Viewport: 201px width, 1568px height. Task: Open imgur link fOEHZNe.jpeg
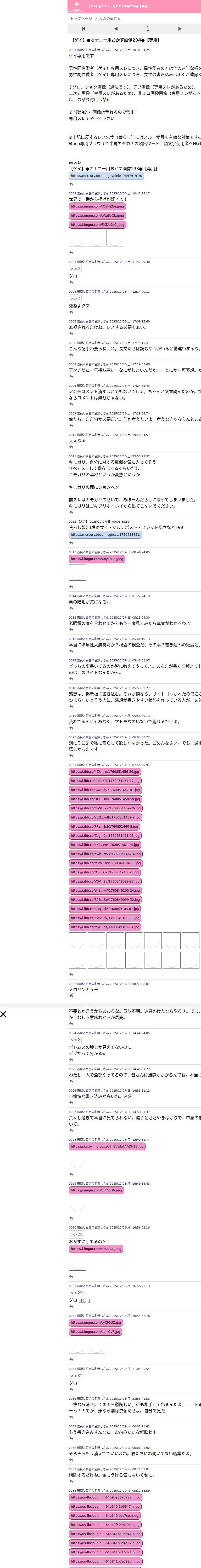(x=97, y=206)
